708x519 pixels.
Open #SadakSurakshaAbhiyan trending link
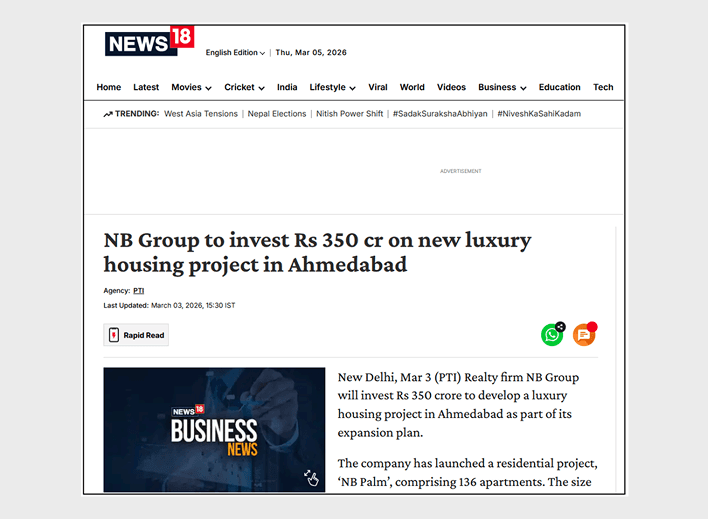tap(440, 114)
